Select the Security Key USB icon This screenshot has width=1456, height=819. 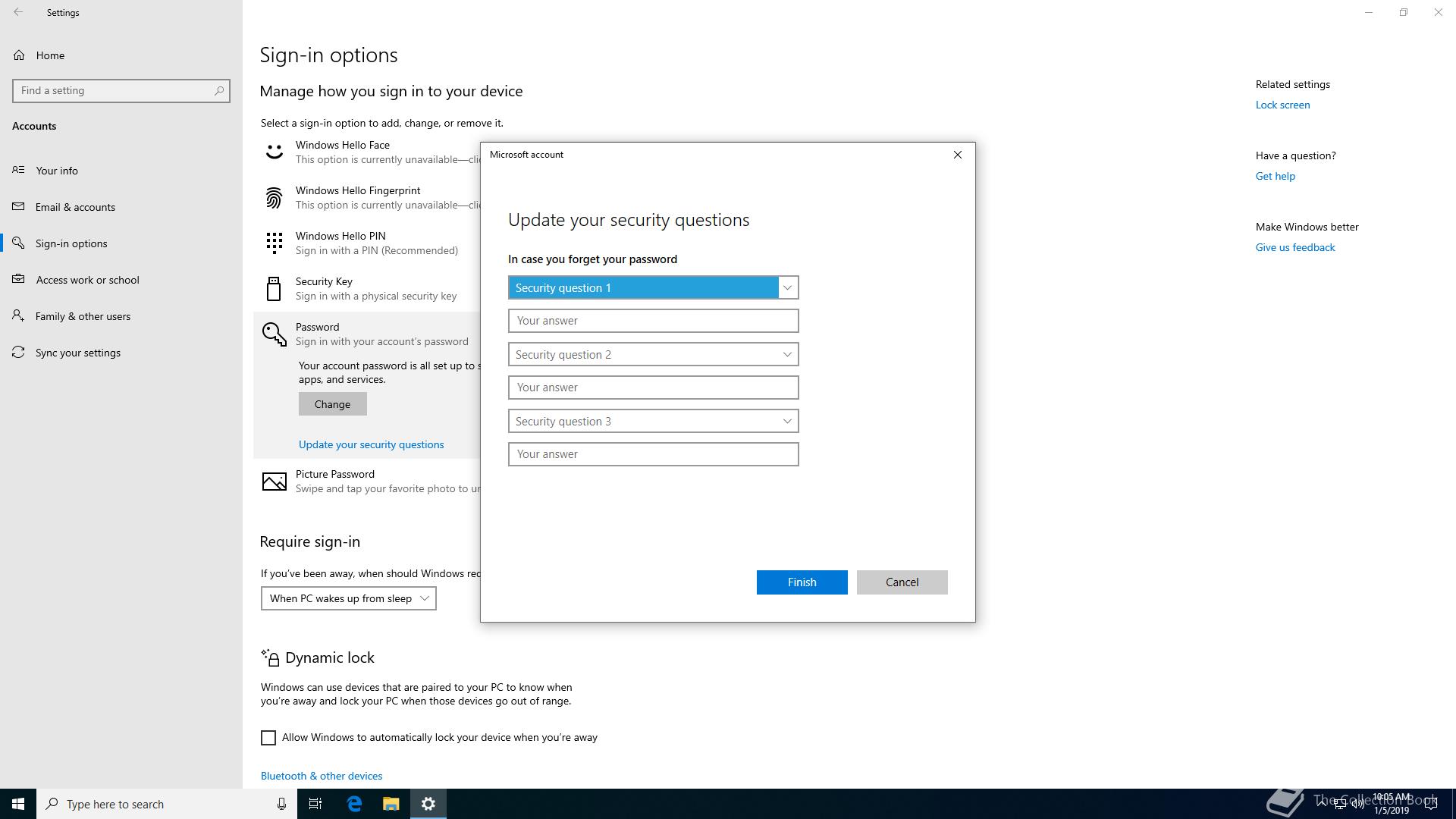(x=274, y=289)
